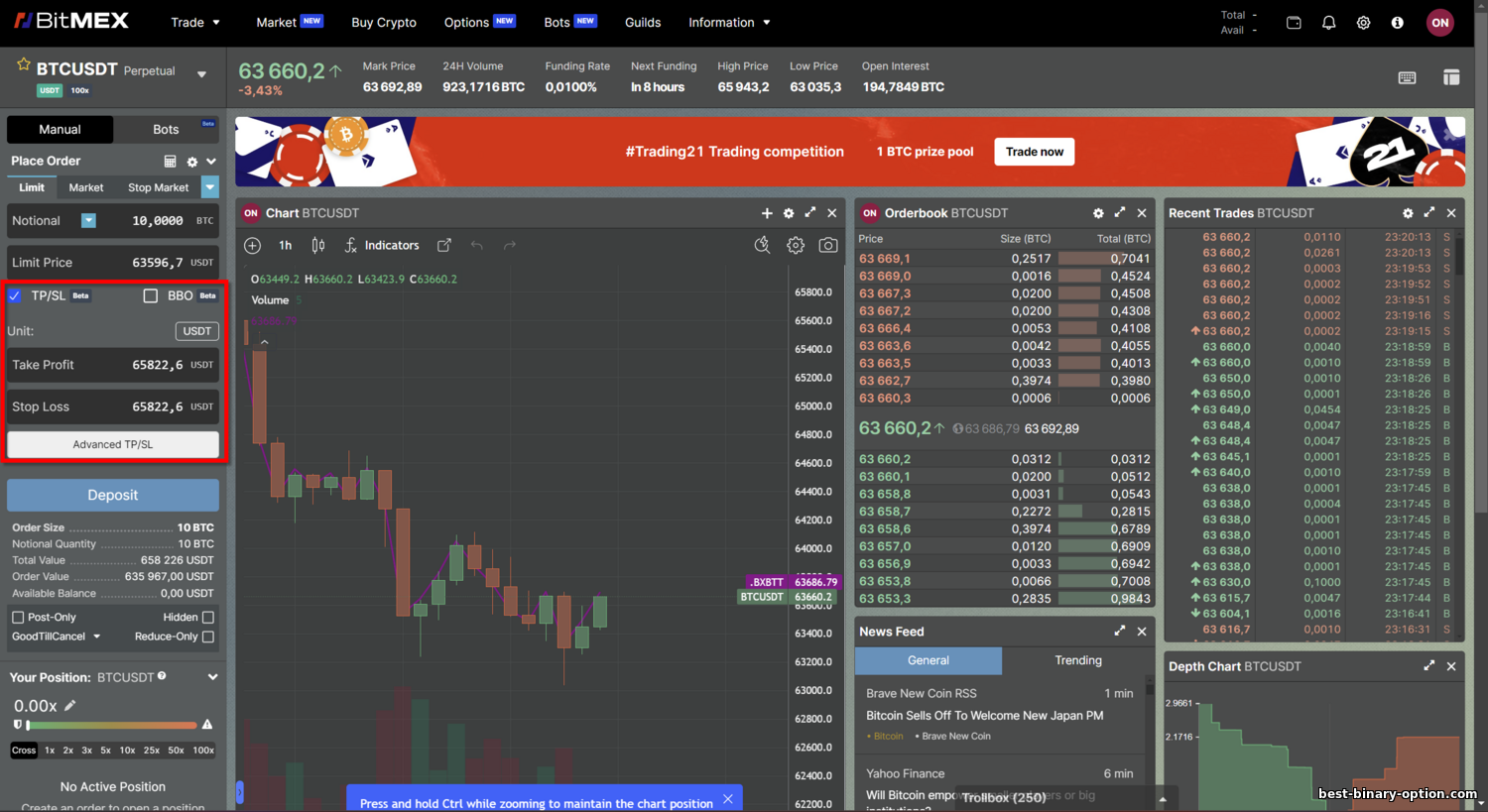The height and width of the screenshot is (812, 1488).
Task: Open the GoodTillCancel dropdown
Action: pos(56,637)
